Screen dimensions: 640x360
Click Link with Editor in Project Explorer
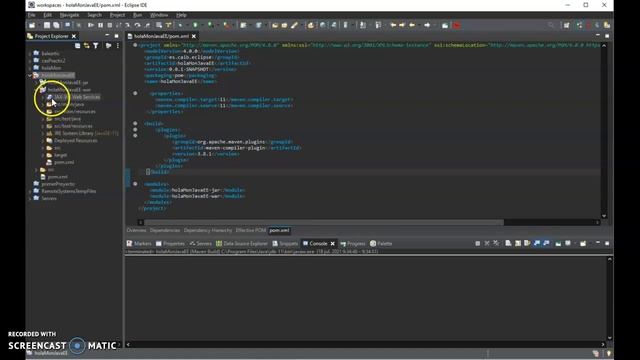pos(87,46)
